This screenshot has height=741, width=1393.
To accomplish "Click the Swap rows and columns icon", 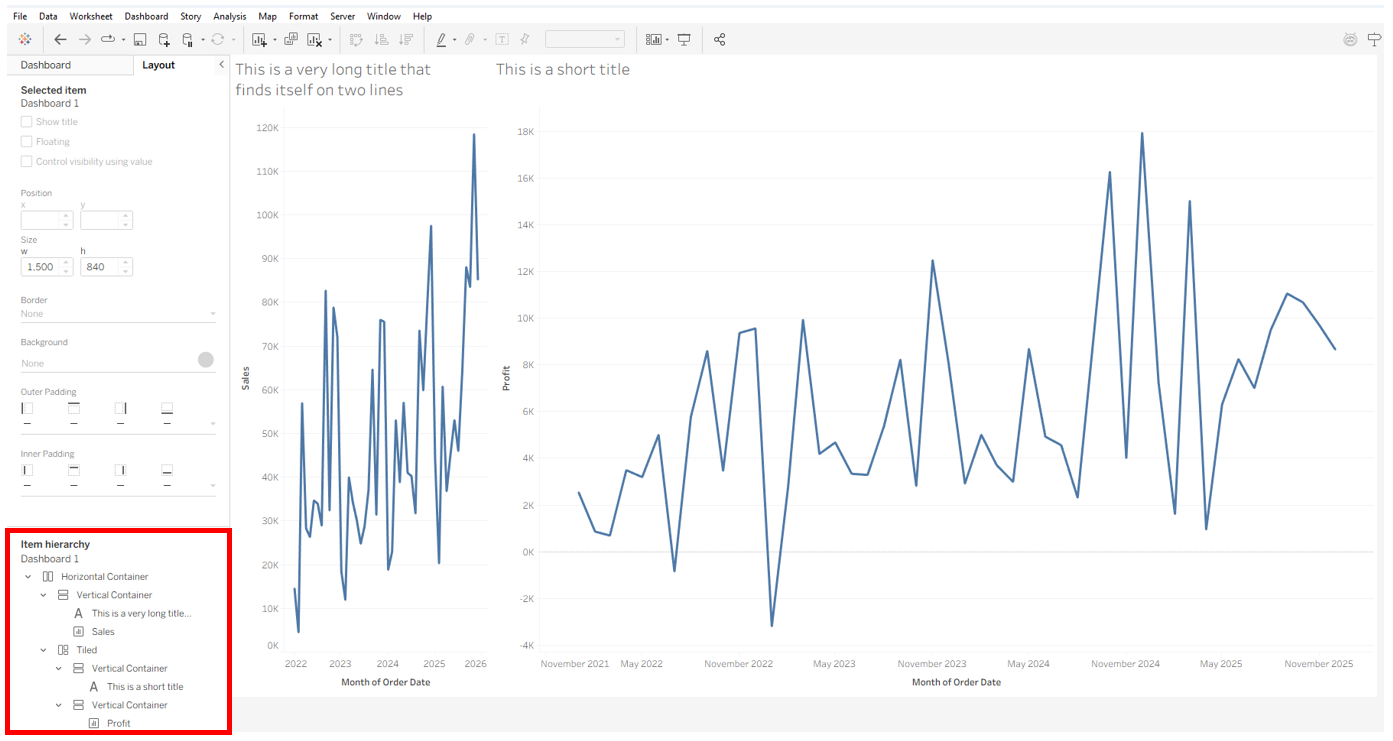I will (356, 39).
